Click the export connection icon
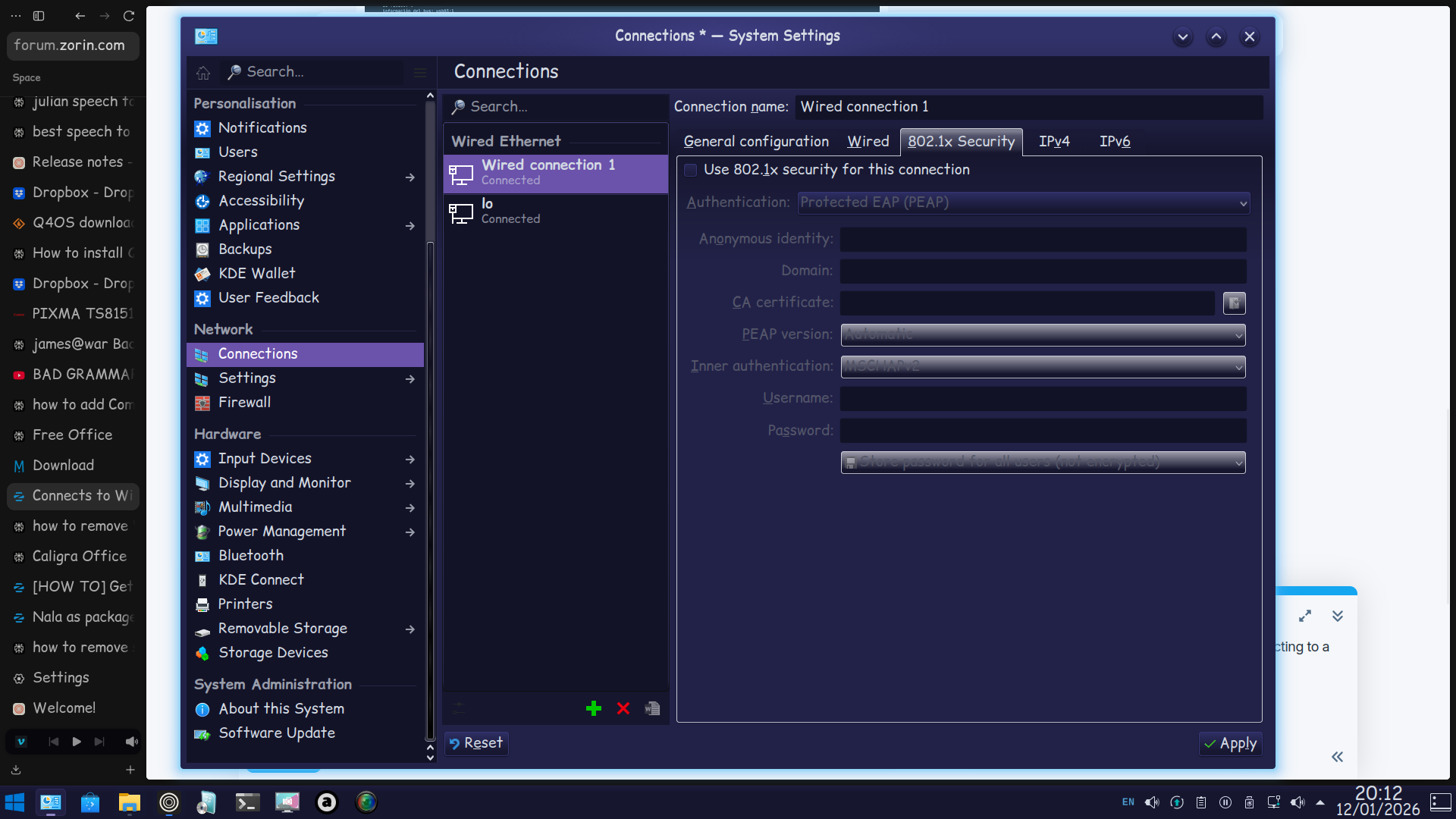 click(x=652, y=708)
